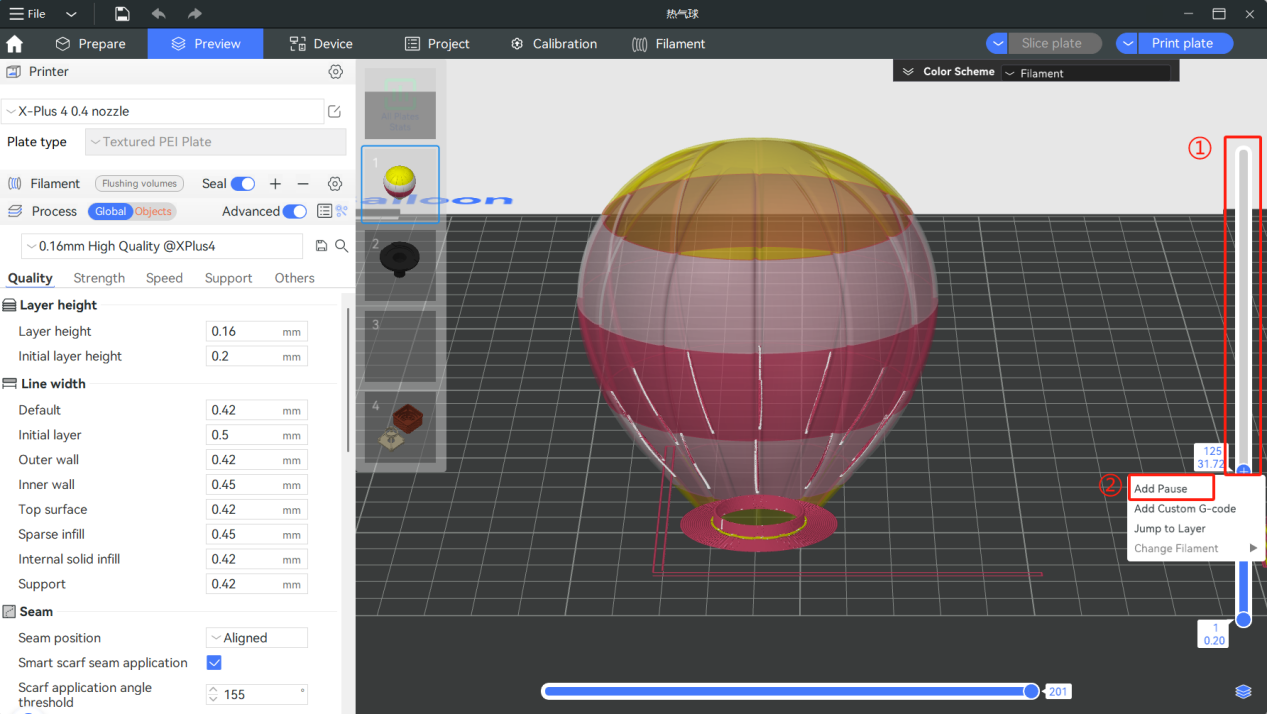Remove a filament with minus icon
1267x714 pixels.
pos(303,184)
